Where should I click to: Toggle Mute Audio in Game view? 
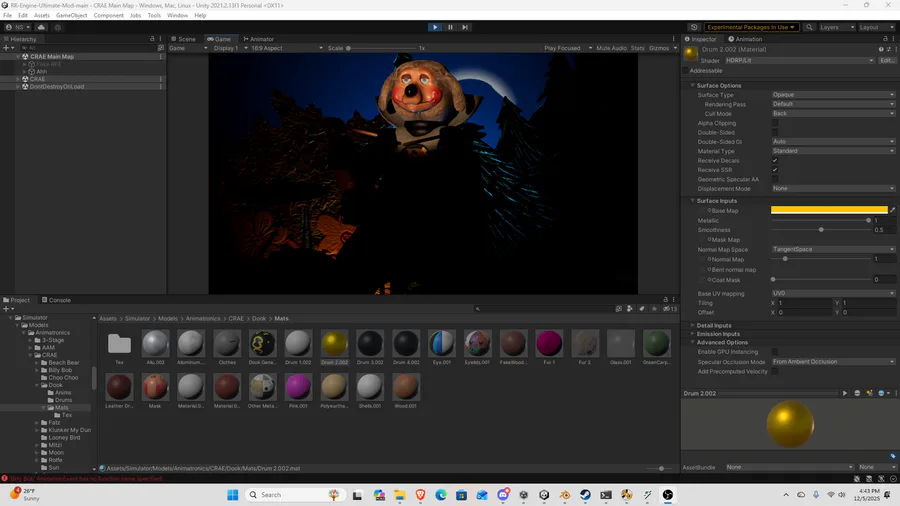click(x=611, y=48)
